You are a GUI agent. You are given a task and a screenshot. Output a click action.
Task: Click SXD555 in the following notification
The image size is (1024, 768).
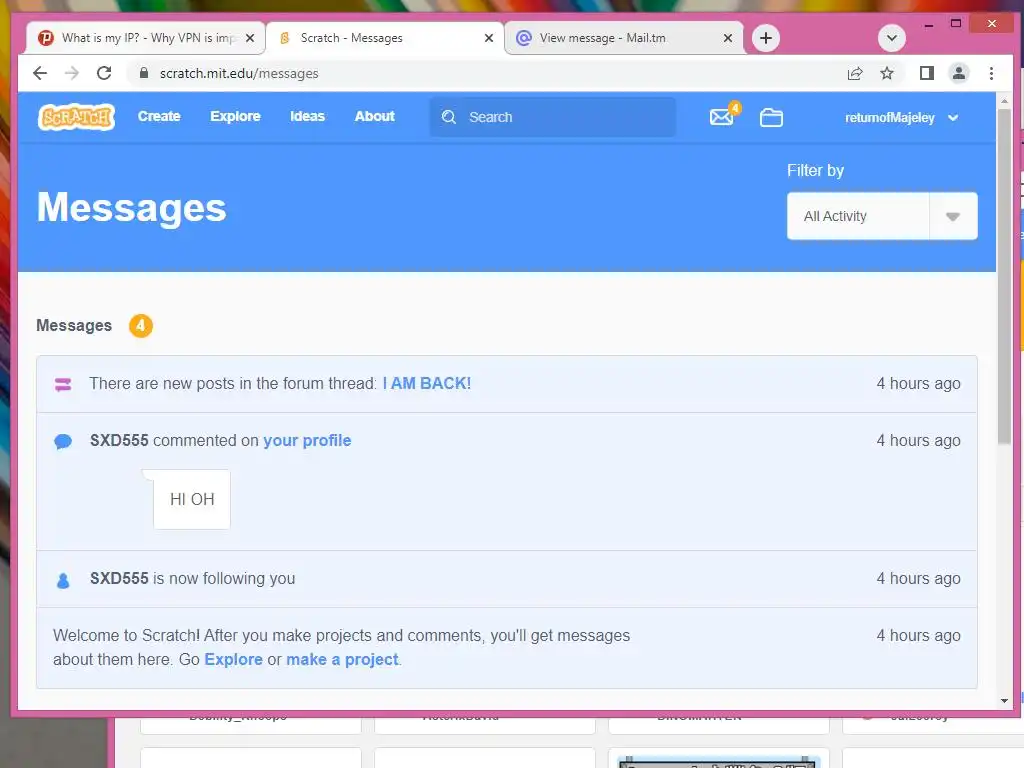pos(119,579)
